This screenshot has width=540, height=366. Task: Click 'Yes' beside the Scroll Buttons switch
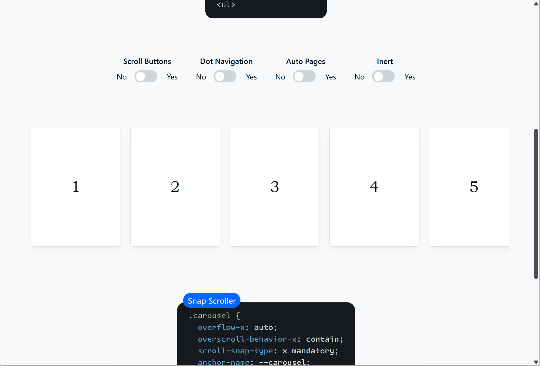172,77
